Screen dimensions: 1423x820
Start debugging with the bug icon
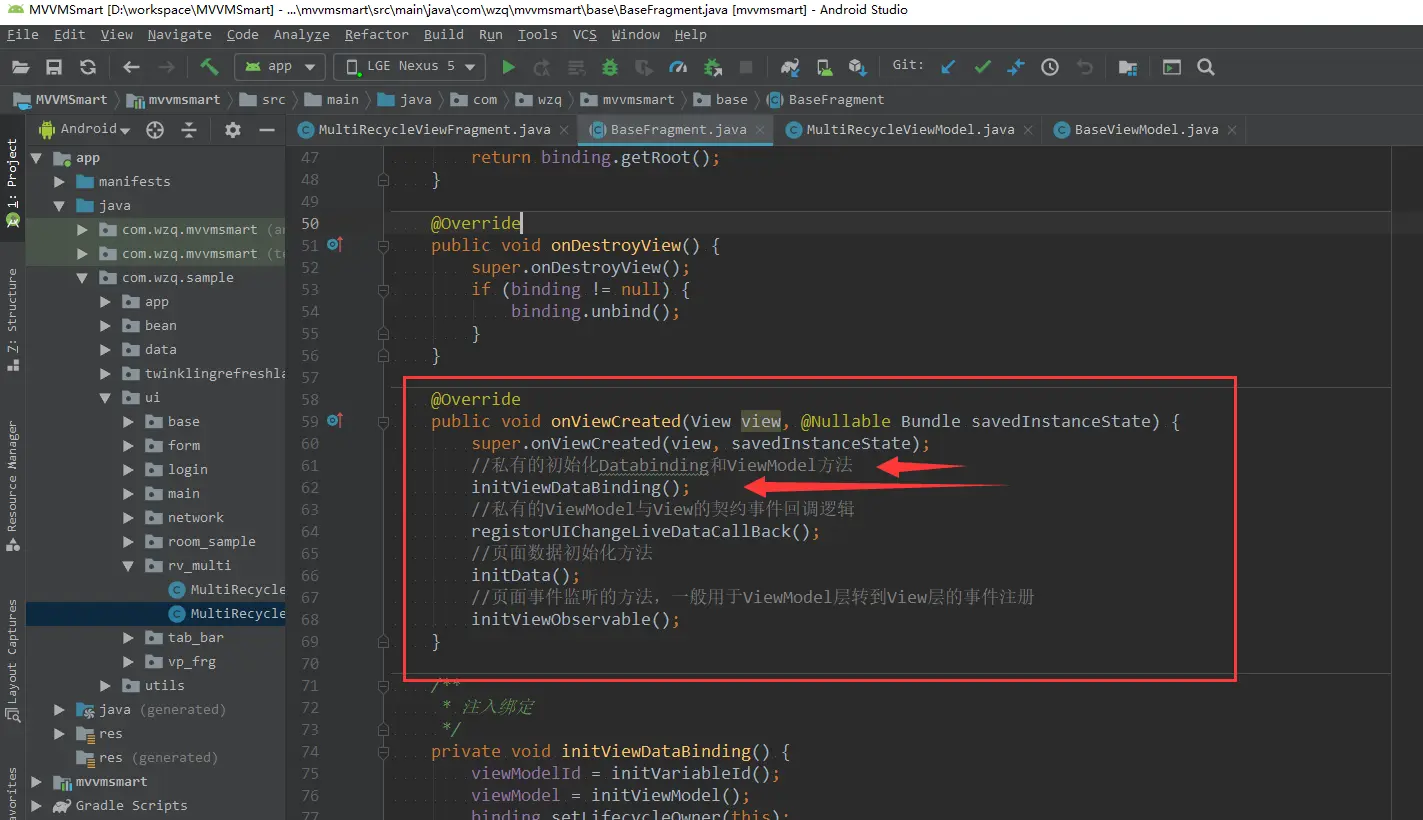coord(610,67)
